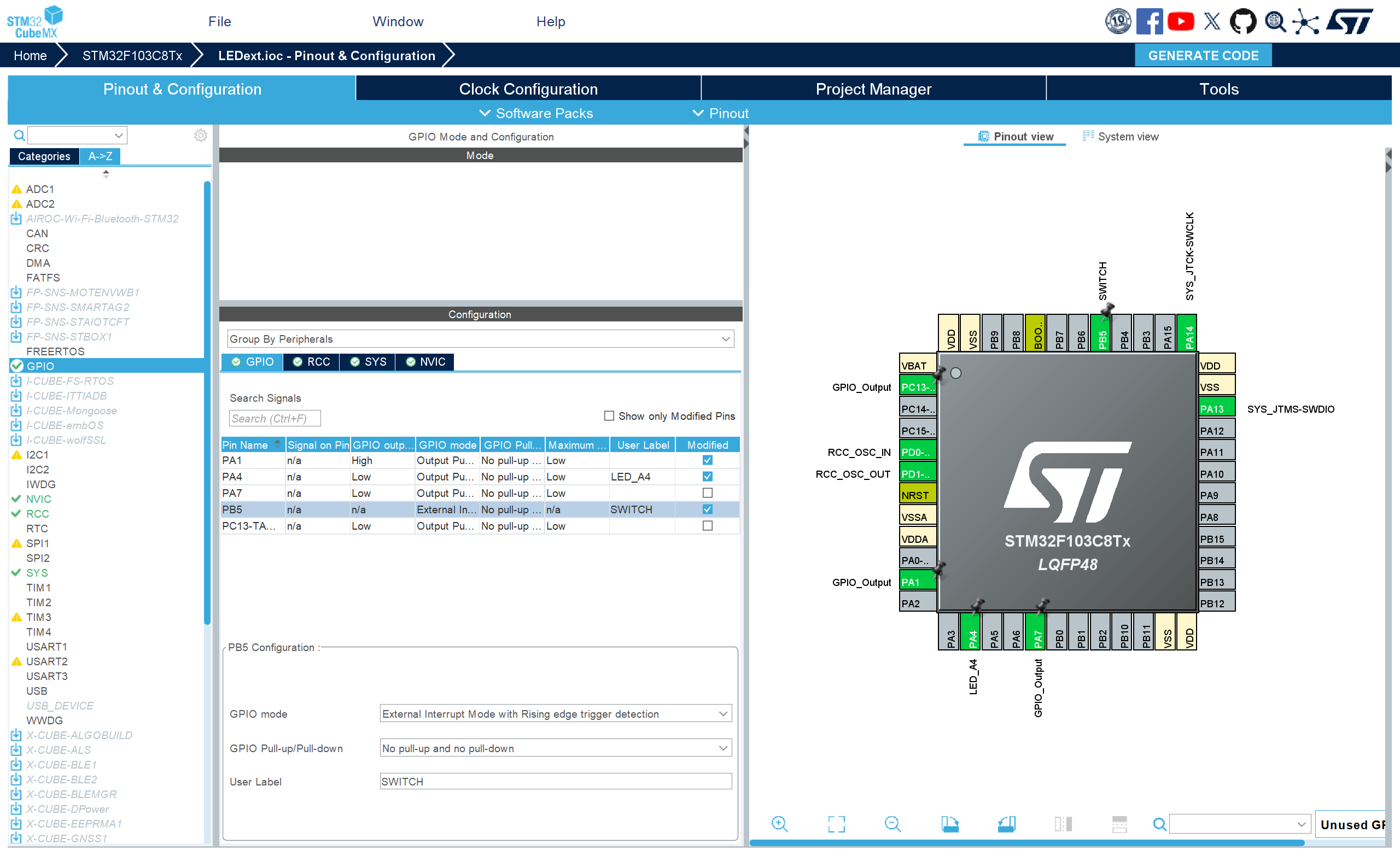Click the STM32CubeMX logo

[34, 21]
